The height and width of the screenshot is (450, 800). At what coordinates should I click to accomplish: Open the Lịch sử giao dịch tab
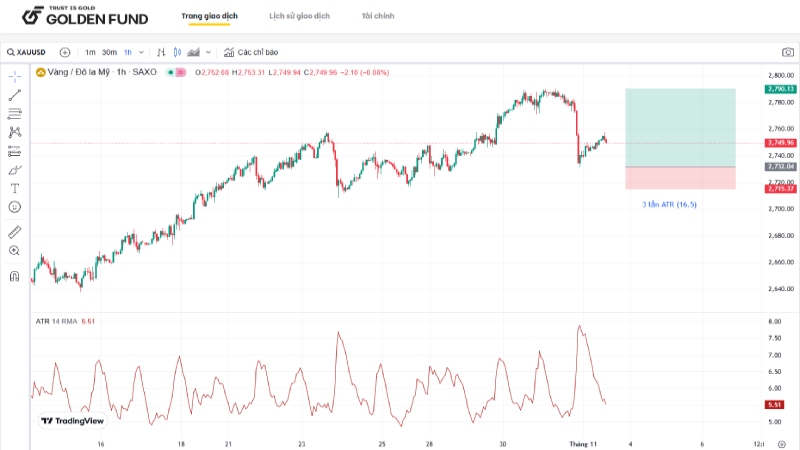tap(299, 16)
